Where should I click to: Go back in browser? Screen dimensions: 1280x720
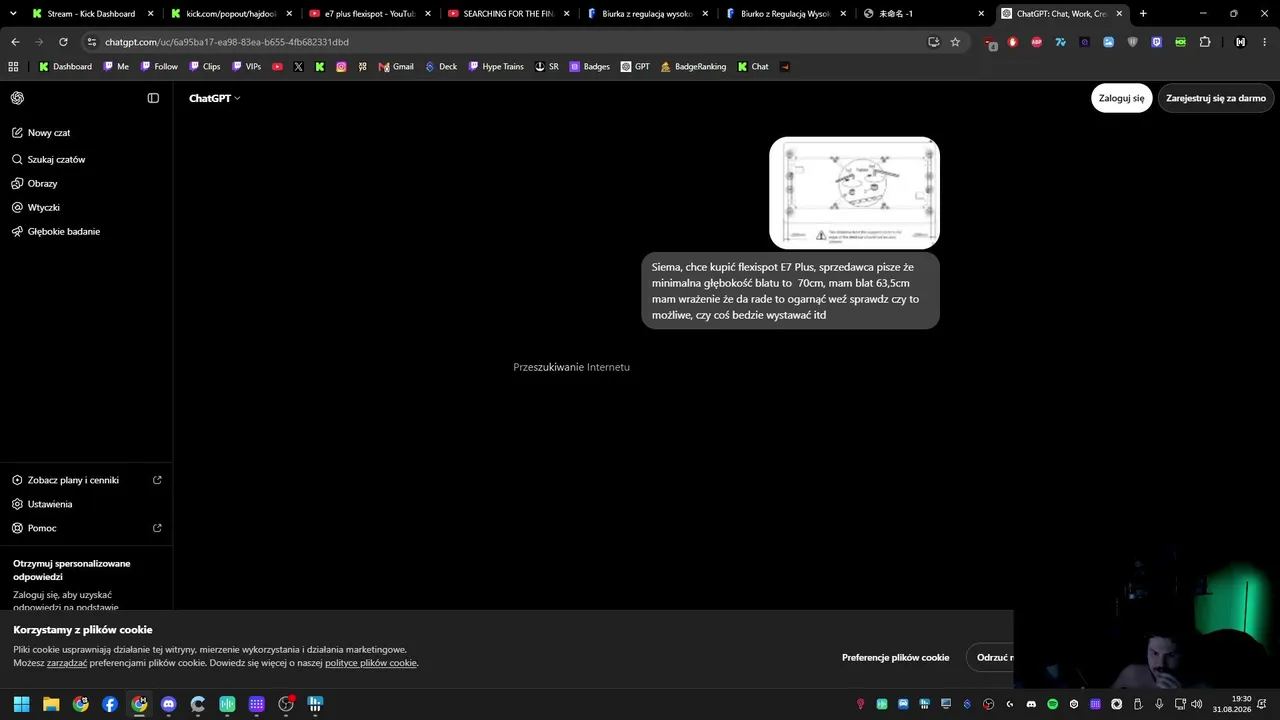pyautogui.click(x=15, y=42)
